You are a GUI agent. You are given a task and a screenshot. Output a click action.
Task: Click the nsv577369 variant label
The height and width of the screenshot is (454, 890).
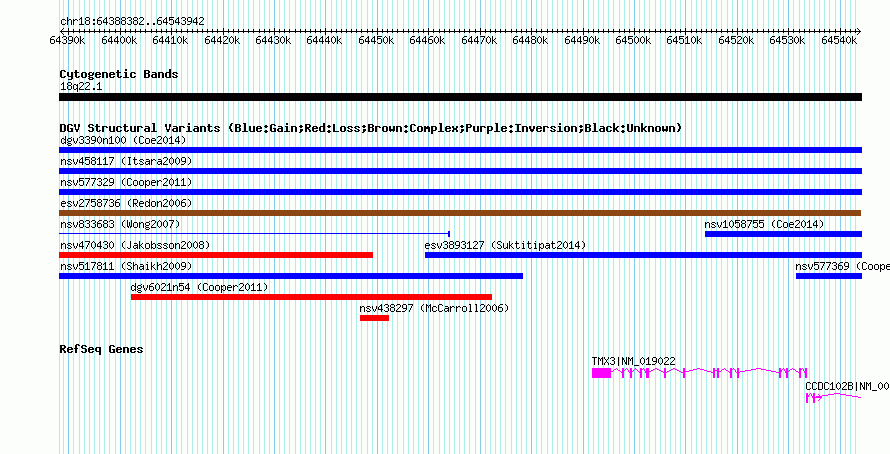(x=842, y=266)
